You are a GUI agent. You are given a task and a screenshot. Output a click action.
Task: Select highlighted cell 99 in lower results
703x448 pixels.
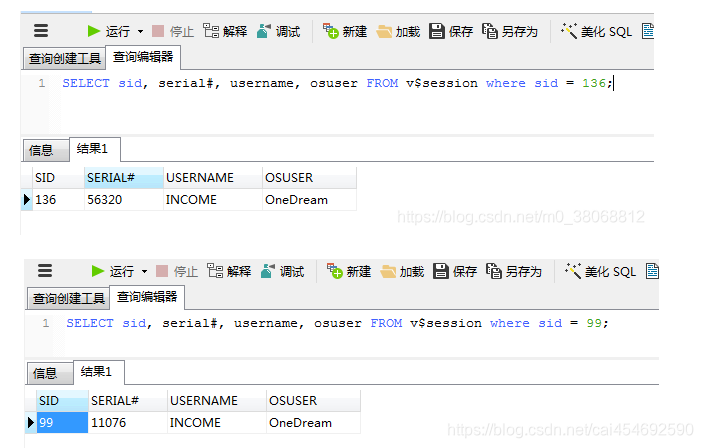[62, 422]
